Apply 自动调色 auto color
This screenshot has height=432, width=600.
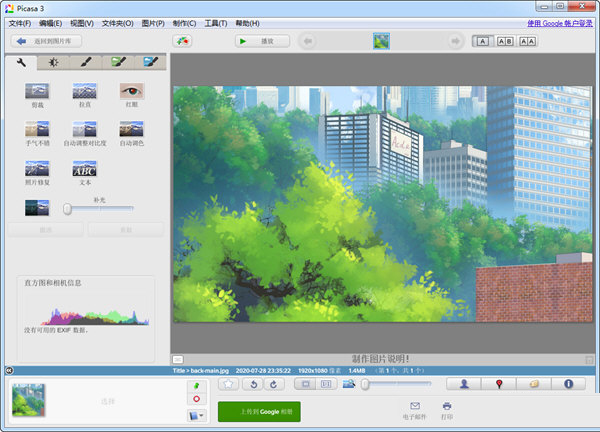click(132, 129)
